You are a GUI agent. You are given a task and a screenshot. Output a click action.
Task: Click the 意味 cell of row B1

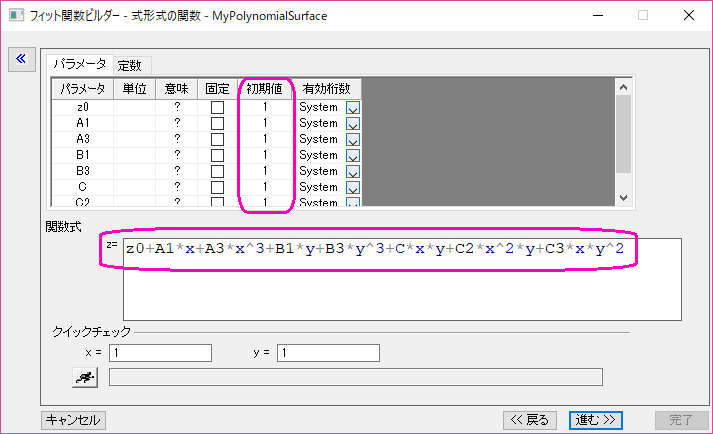176,155
